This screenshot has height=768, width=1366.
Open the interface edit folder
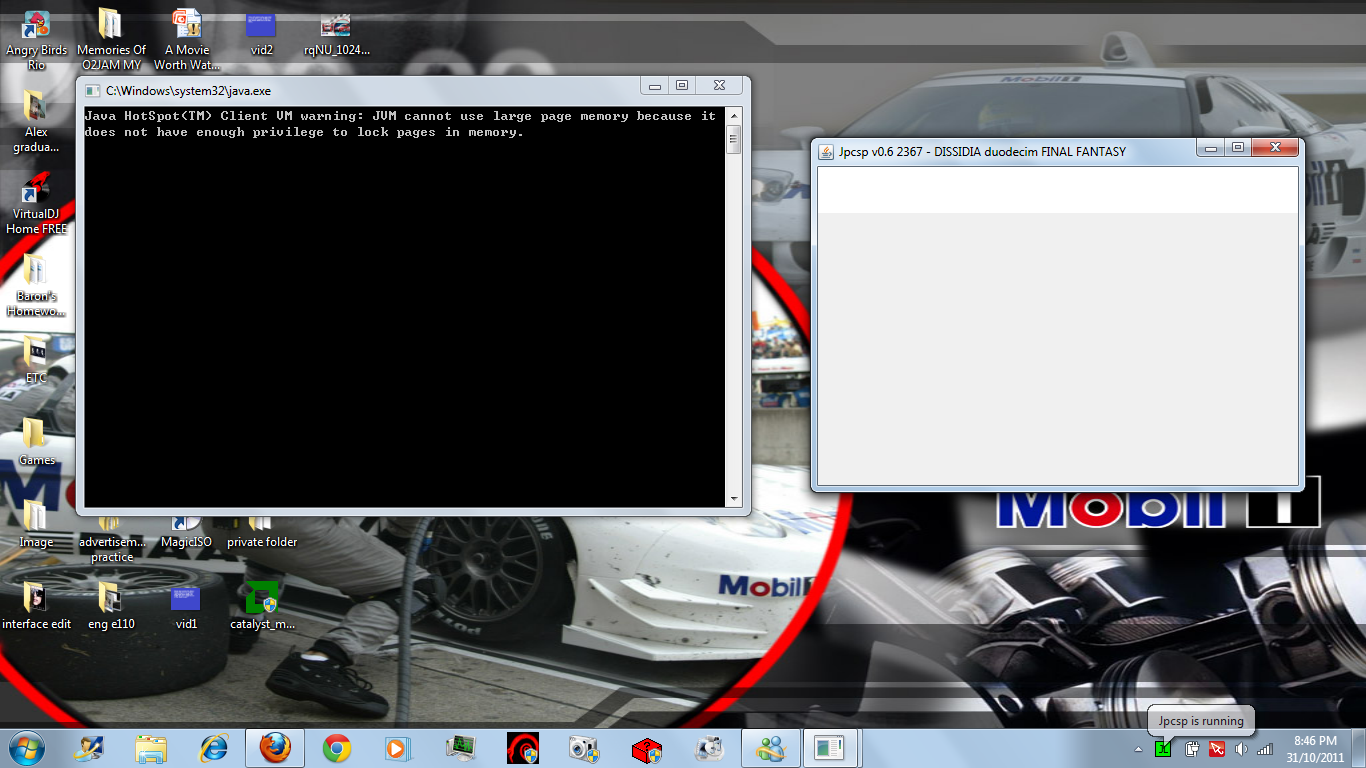[36, 606]
